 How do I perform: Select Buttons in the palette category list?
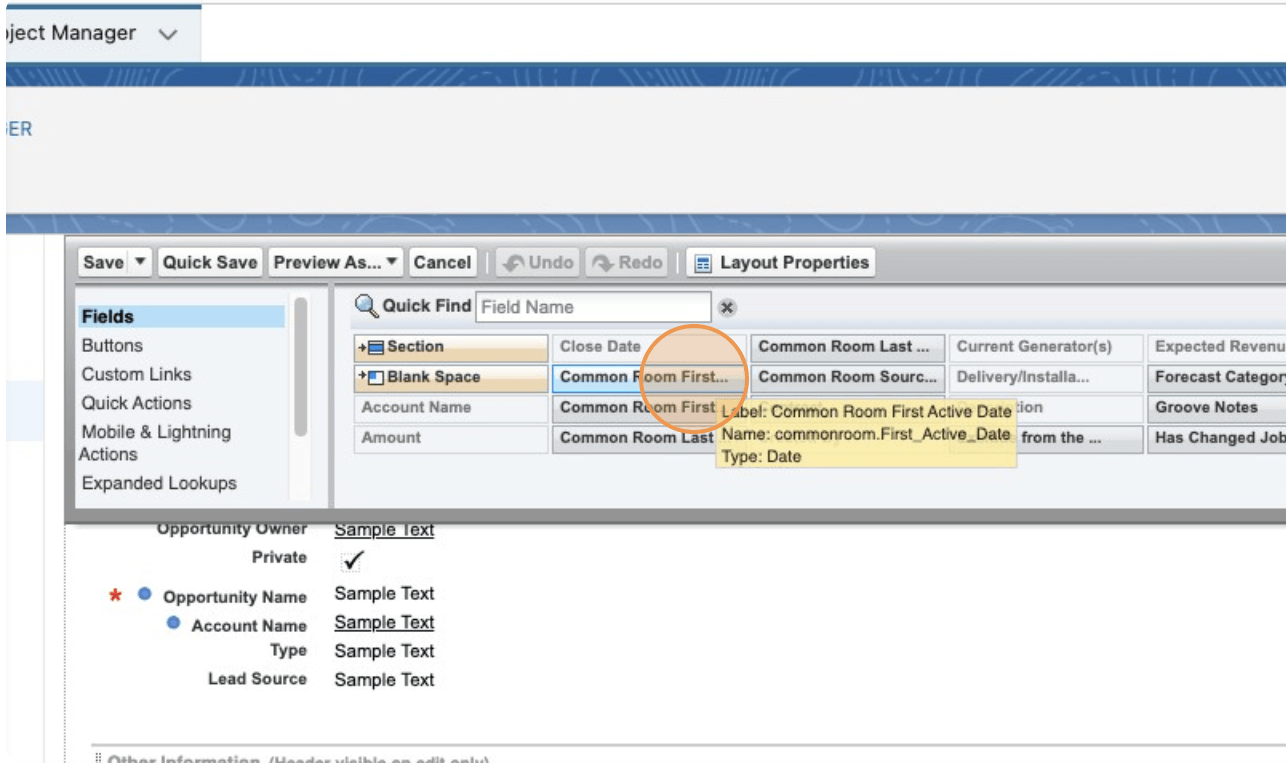click(112, 346)
